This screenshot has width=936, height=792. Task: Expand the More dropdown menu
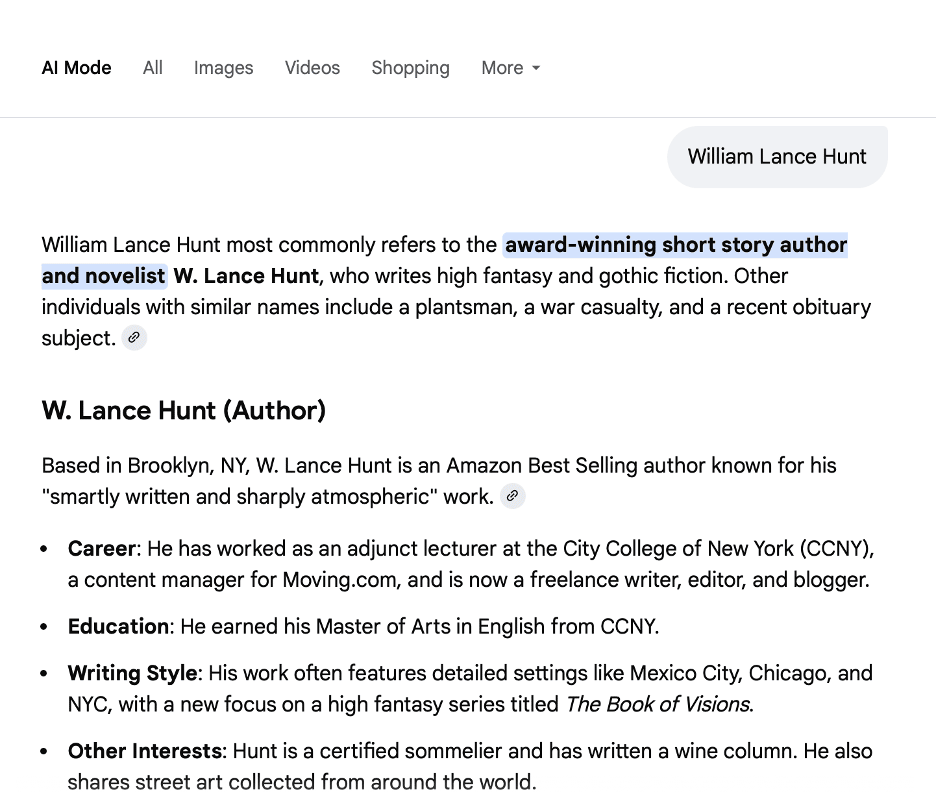click(x=510, y=68)
